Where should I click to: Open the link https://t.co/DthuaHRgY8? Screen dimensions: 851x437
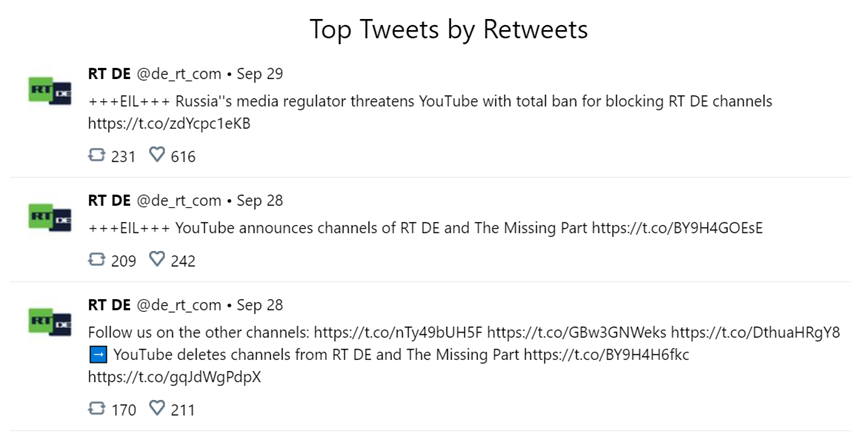(755, 332)
